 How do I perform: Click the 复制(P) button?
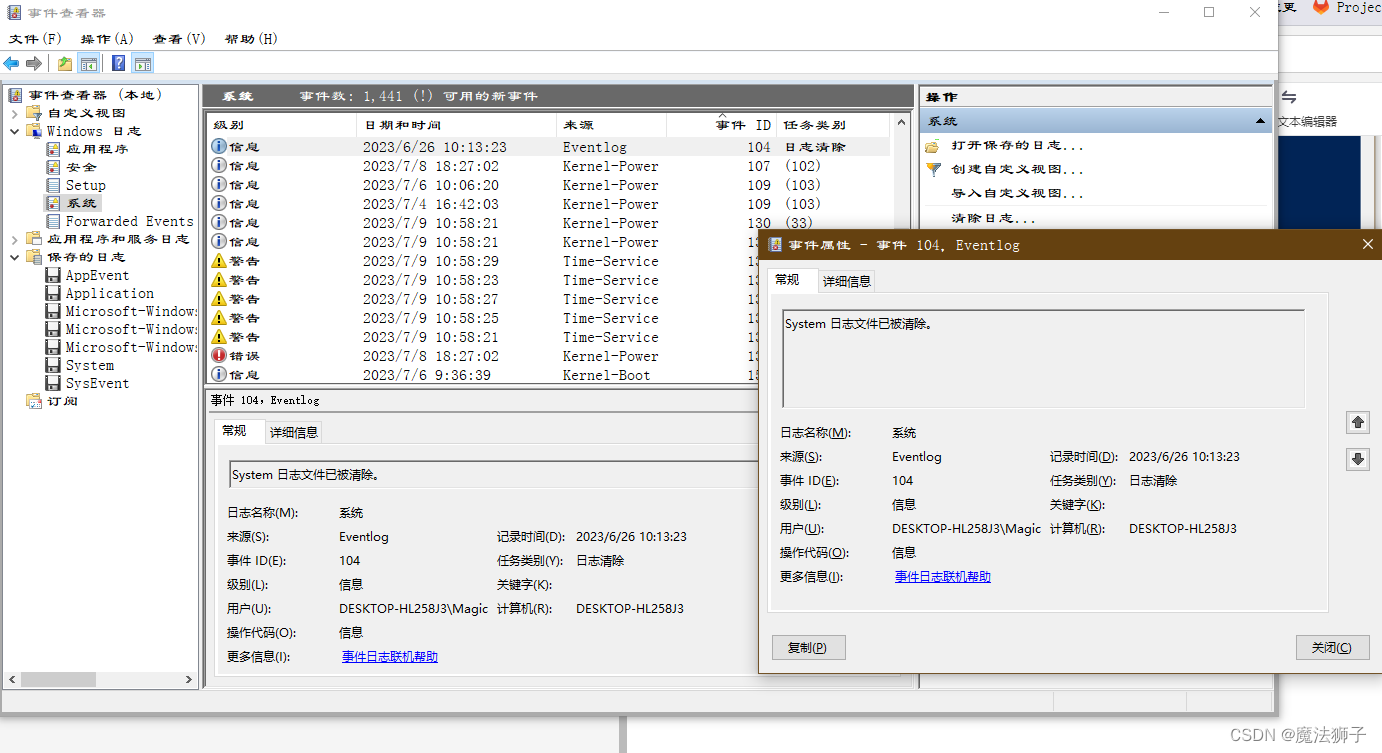click(x=809, y=647)
